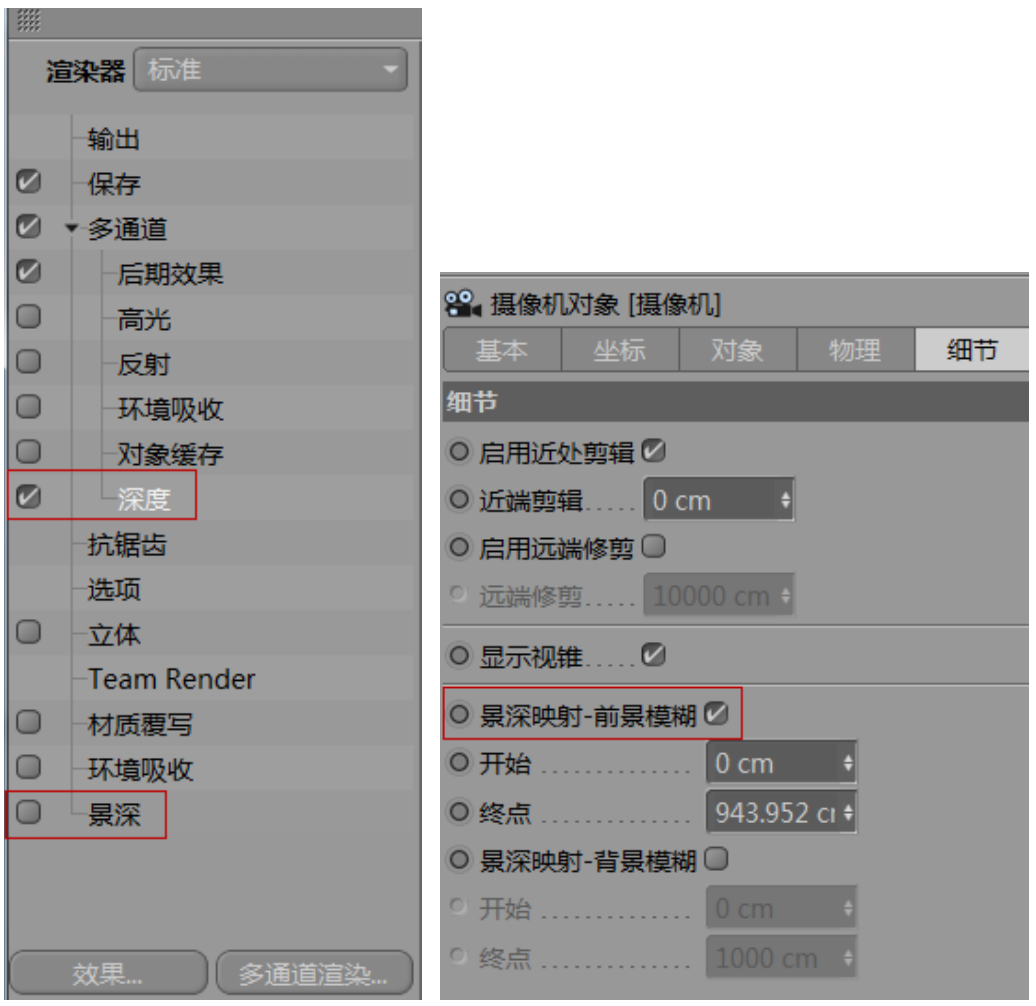Select the 高光 pass item
This screenshot has height=1006, width=1036.
tap(144, 319)
